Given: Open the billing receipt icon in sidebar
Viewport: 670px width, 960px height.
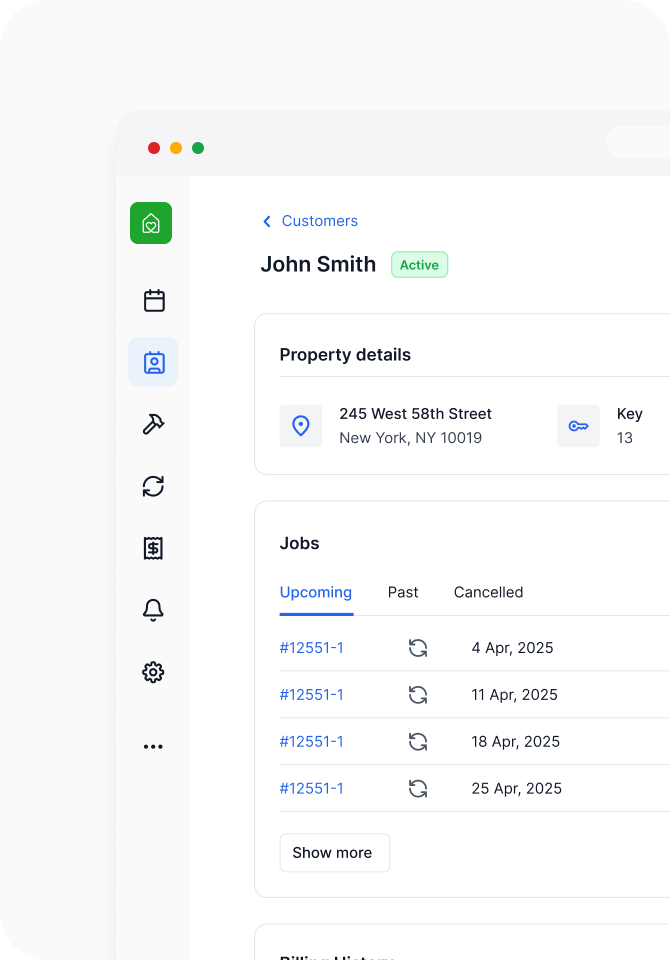Looking at the screenshot, I should (153, 548).
